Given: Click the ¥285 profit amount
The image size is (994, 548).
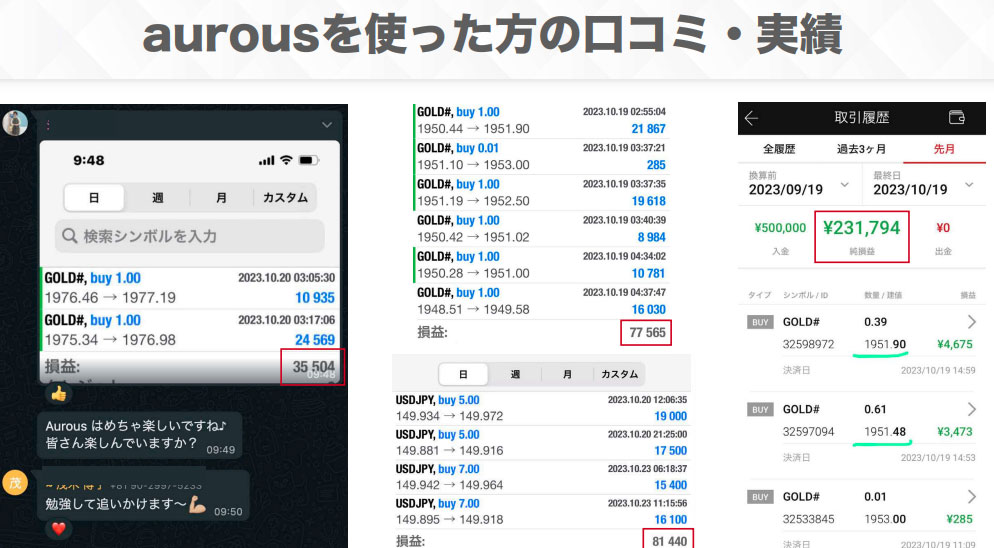Looking at the screenshot, I should [x=959, y=519].
